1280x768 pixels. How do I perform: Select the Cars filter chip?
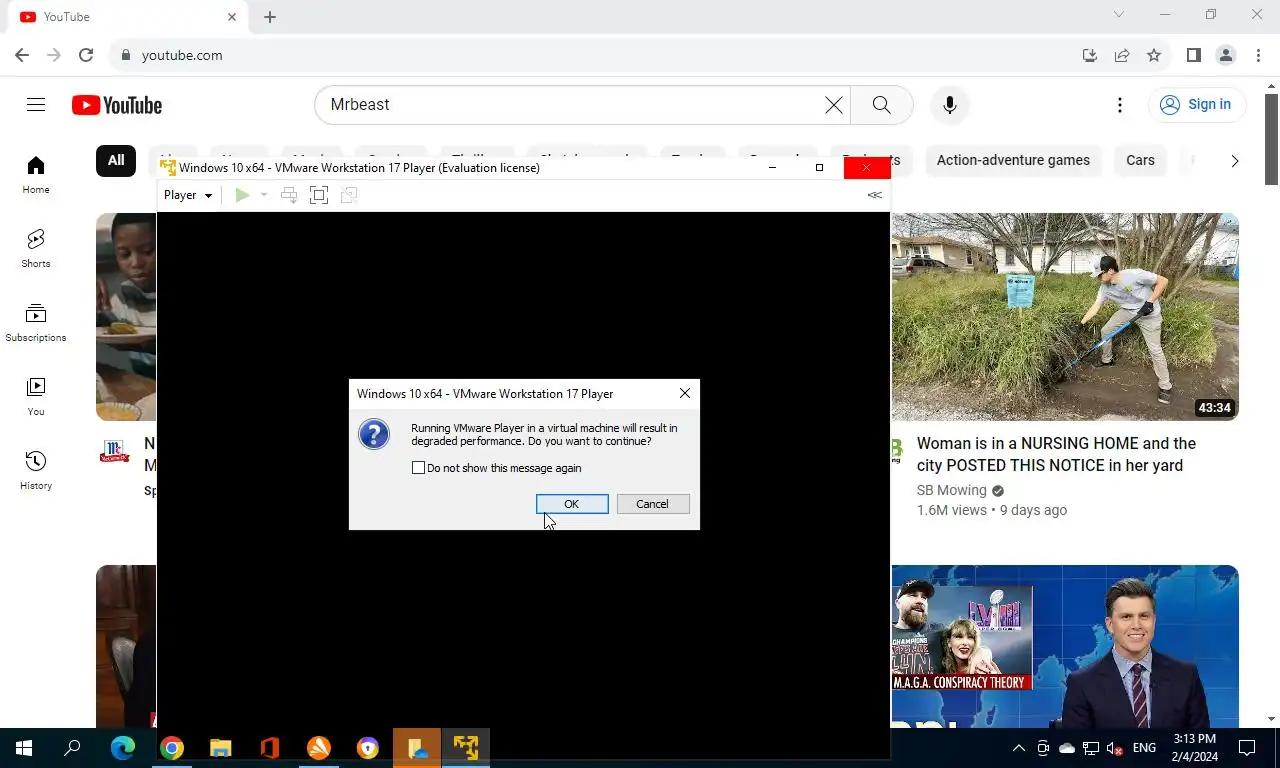pyautogui.click(x=1140, y=160)
